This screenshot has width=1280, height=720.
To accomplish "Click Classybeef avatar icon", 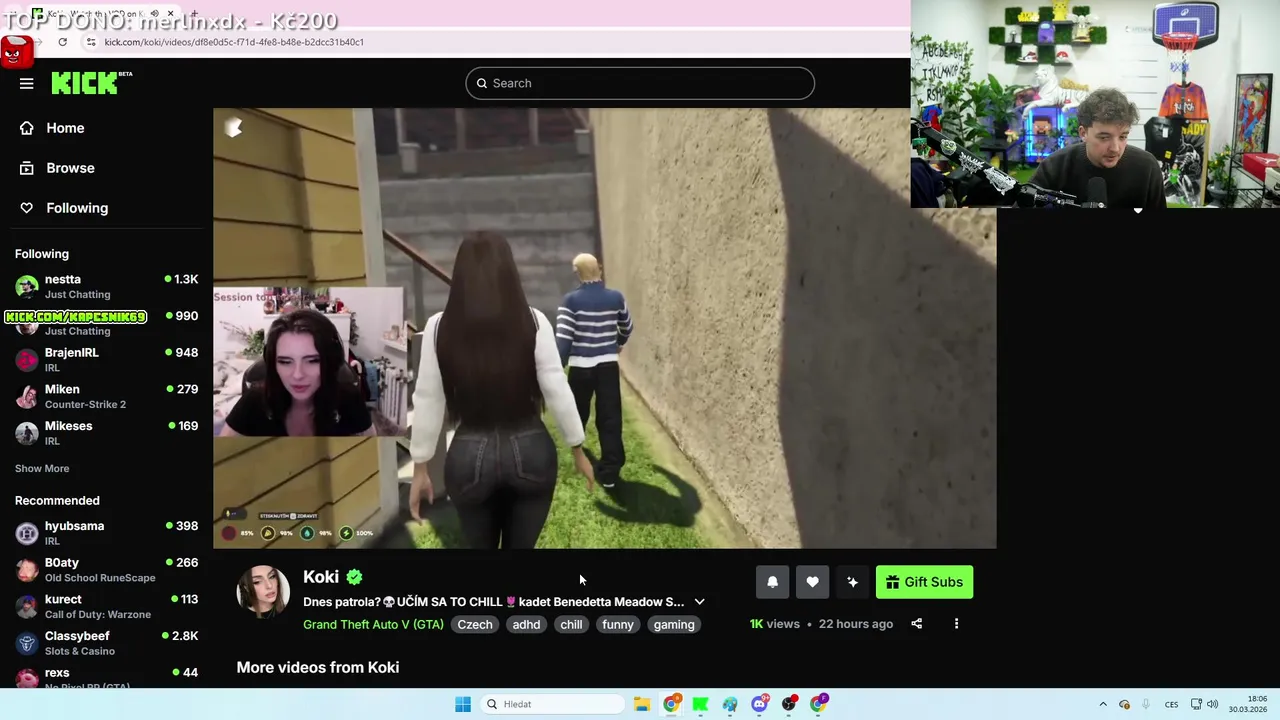I will (x=27, y=643).
